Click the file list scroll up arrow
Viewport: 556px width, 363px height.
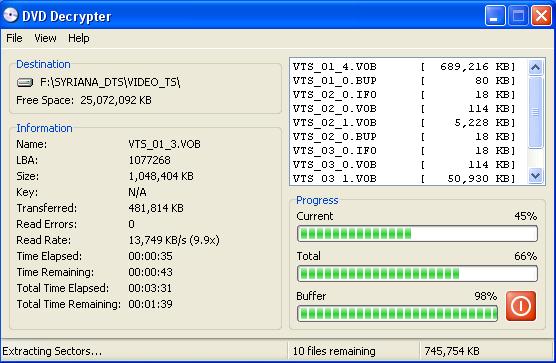[535, 67]
